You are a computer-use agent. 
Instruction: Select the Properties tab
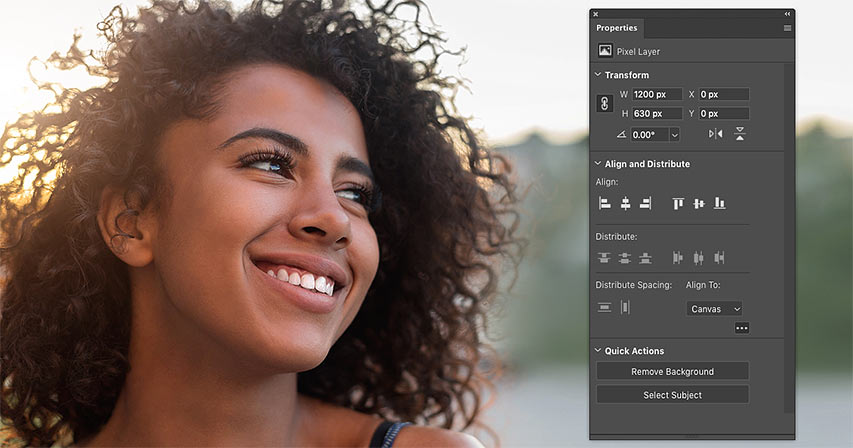tap(616, 28)
